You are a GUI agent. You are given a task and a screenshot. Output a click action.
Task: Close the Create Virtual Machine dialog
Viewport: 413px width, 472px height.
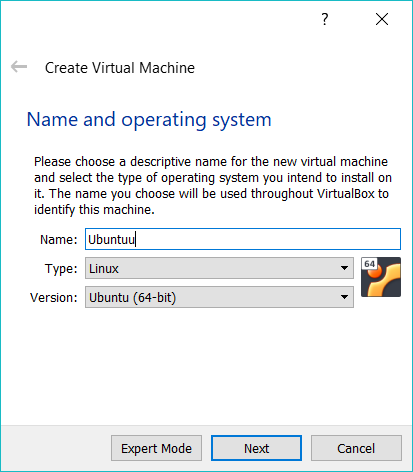382,19
